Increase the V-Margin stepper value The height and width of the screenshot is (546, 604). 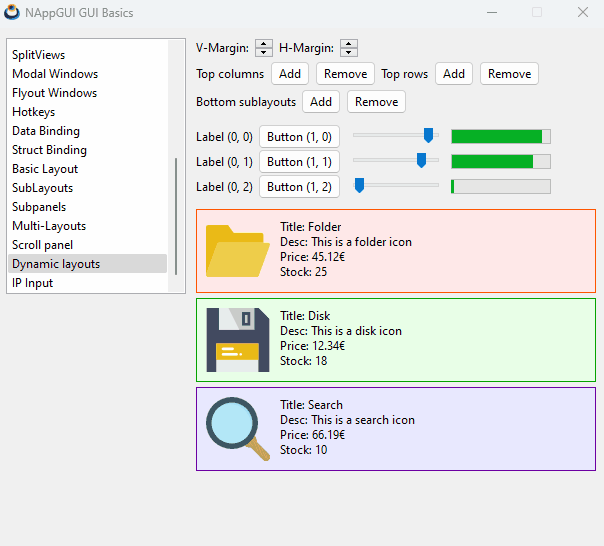pos(264,43)
